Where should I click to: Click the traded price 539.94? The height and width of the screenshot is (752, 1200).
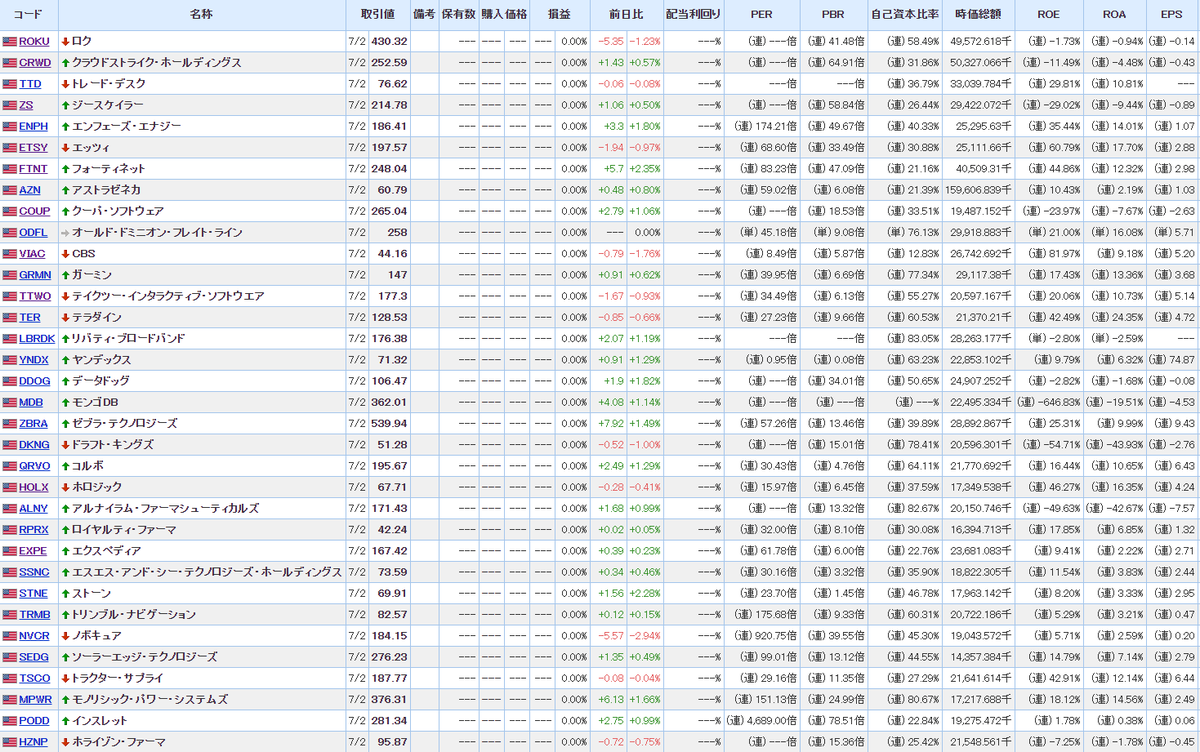click(x=389, y=423)
